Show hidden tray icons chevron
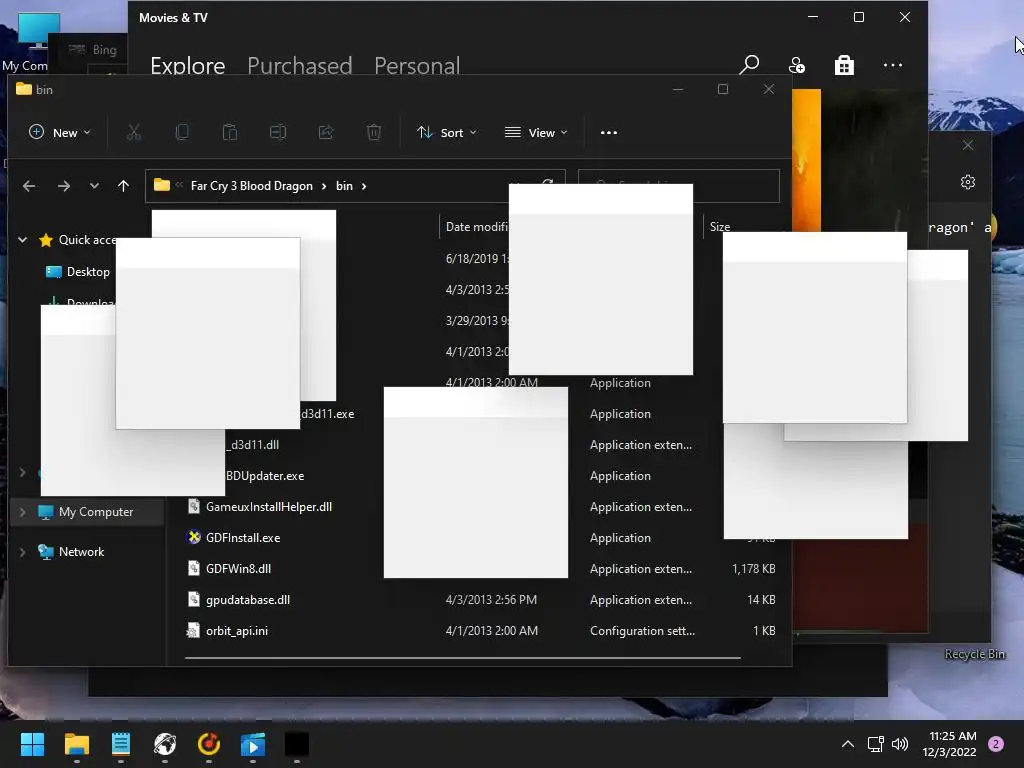The image size is (1024, 768). pos(848,744)
